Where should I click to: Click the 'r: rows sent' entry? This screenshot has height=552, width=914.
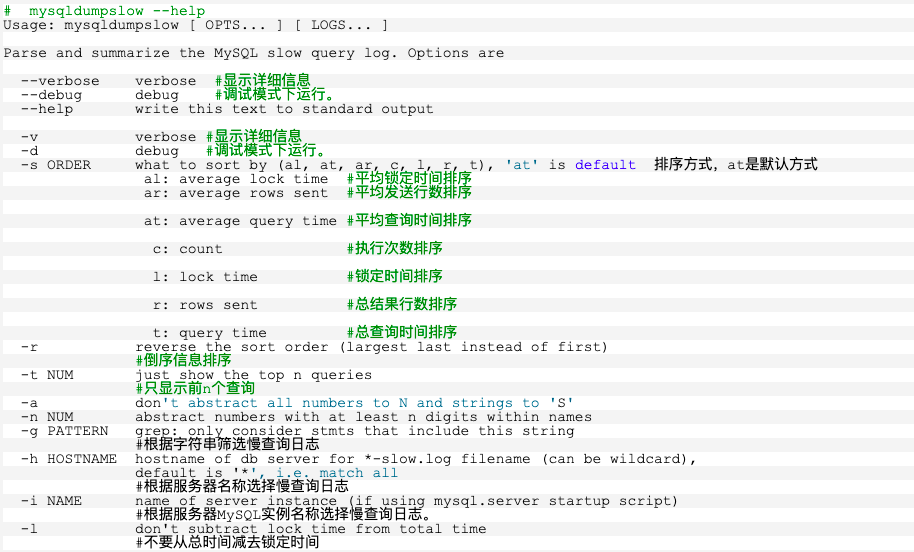(x=205, y=305)
